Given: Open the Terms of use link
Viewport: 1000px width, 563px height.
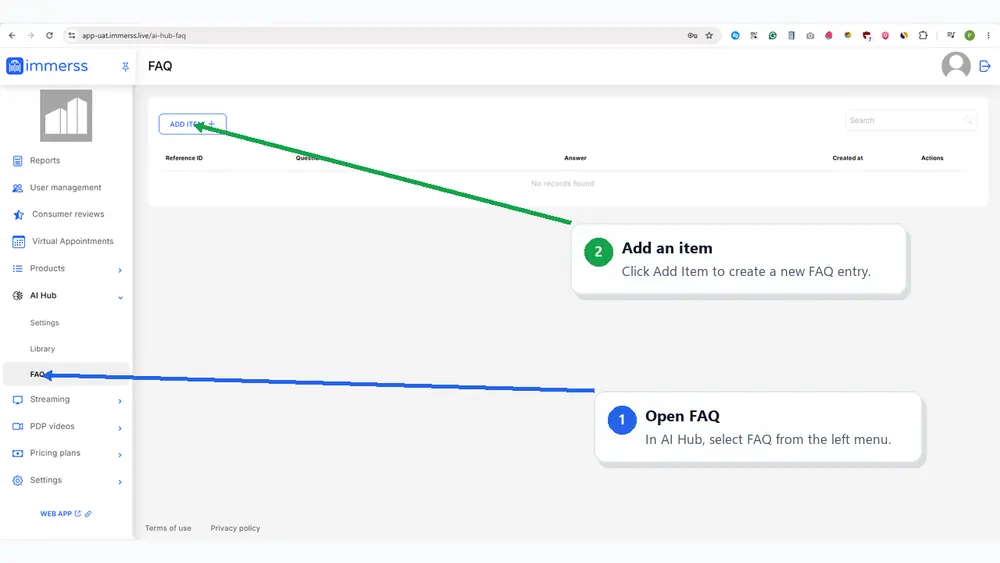Looking at the screenshot, I should coord(168,528).
